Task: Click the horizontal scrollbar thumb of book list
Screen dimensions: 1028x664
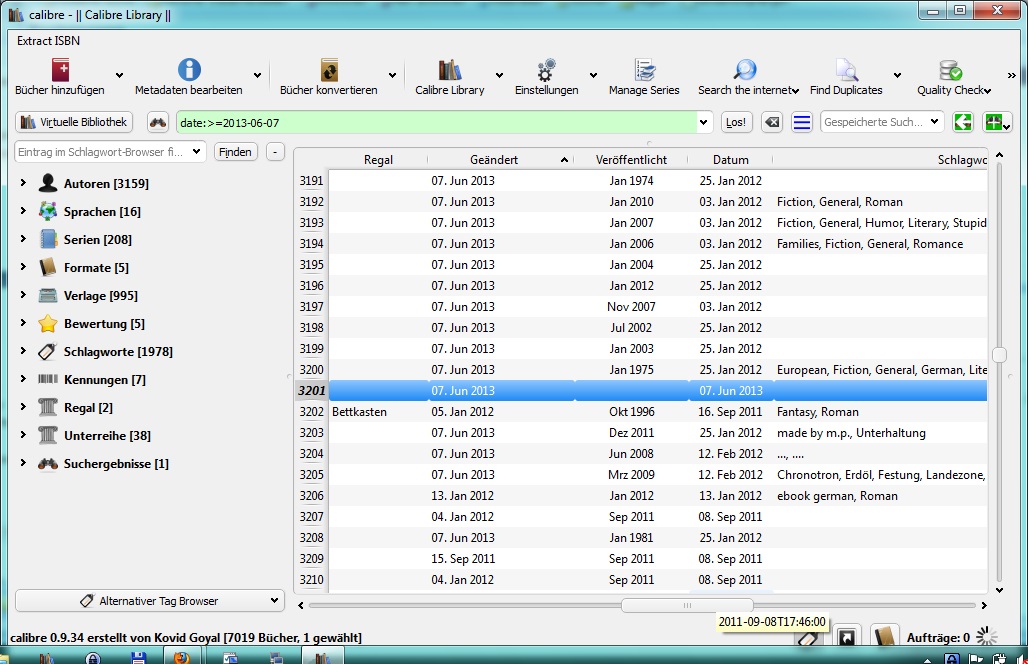Action: (687, 605)
